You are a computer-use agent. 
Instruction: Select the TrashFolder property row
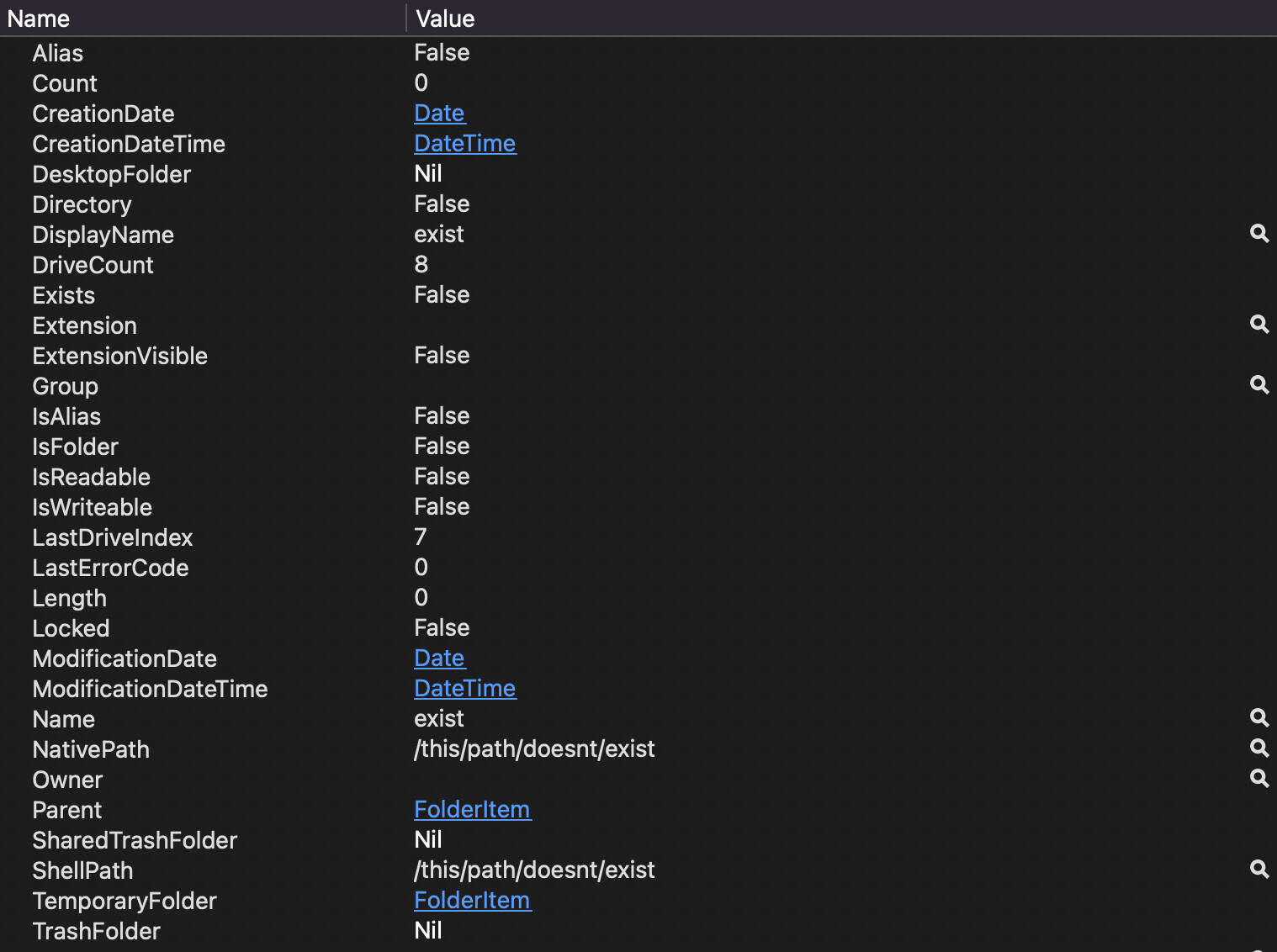click(x=638, y=931)
